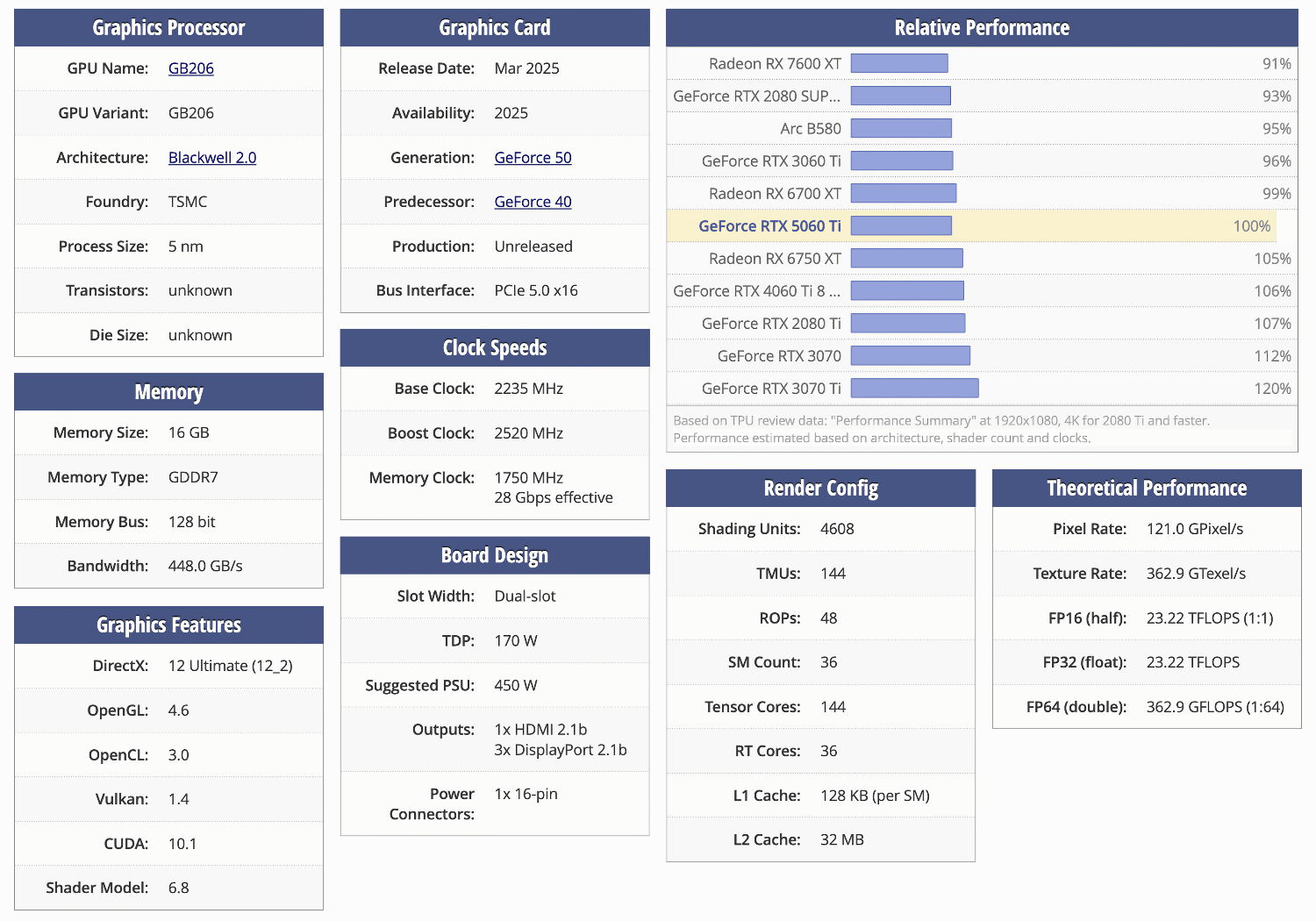1316x921 pixels.
Task: Click the Shader Model value 6.8
Action: (x=179, y=888)
